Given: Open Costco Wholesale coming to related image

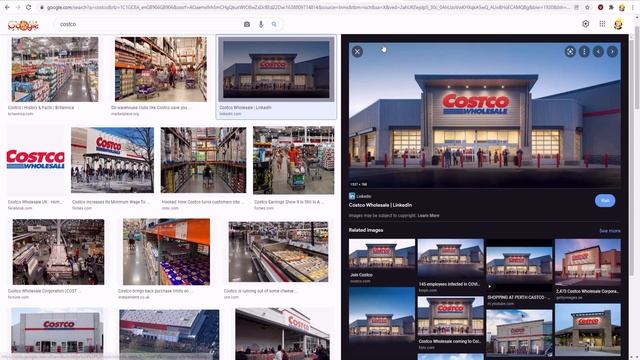Looking at the screenshot, I should point(451,317).
